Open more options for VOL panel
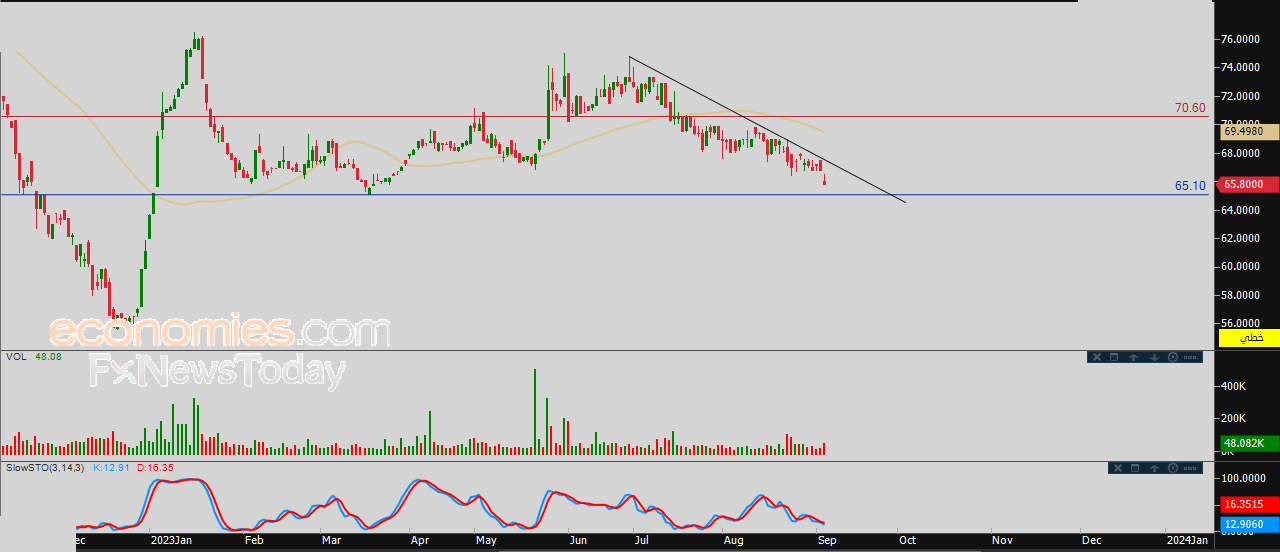This screenshot has width=1280, height=552. 1190,357
